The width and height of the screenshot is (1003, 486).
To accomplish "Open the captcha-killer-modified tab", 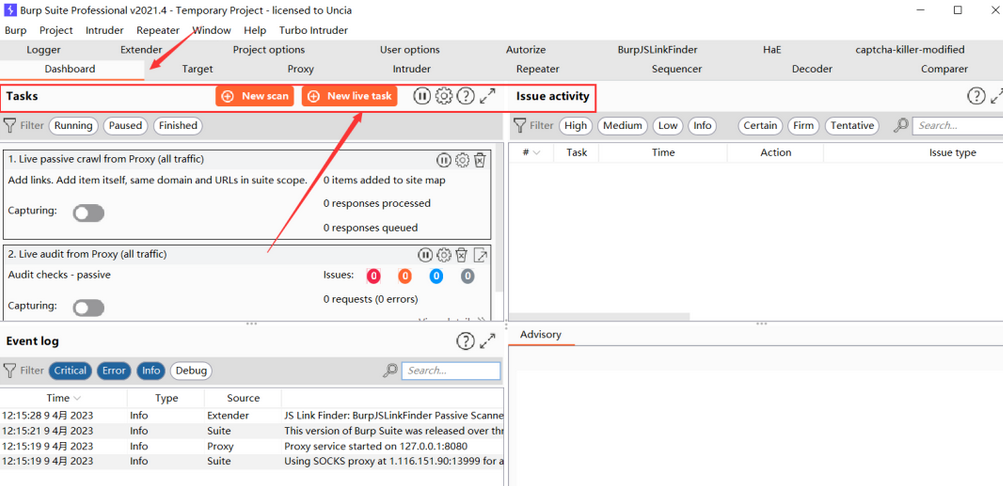I will [910, 50].
